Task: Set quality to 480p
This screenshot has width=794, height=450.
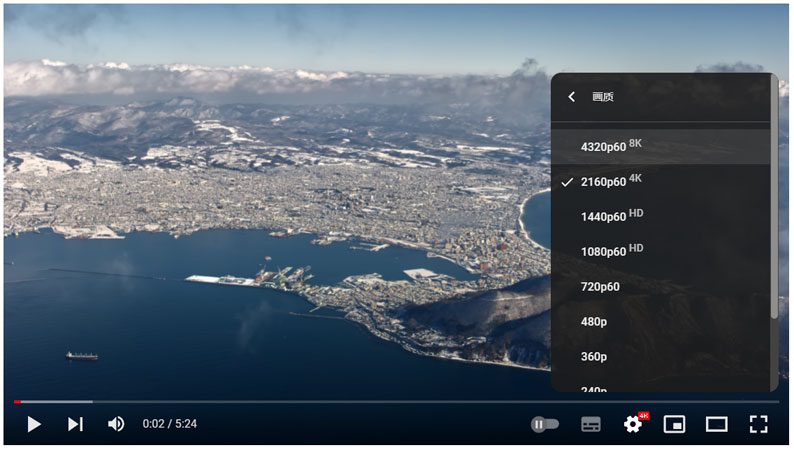Action: [594, 321]
